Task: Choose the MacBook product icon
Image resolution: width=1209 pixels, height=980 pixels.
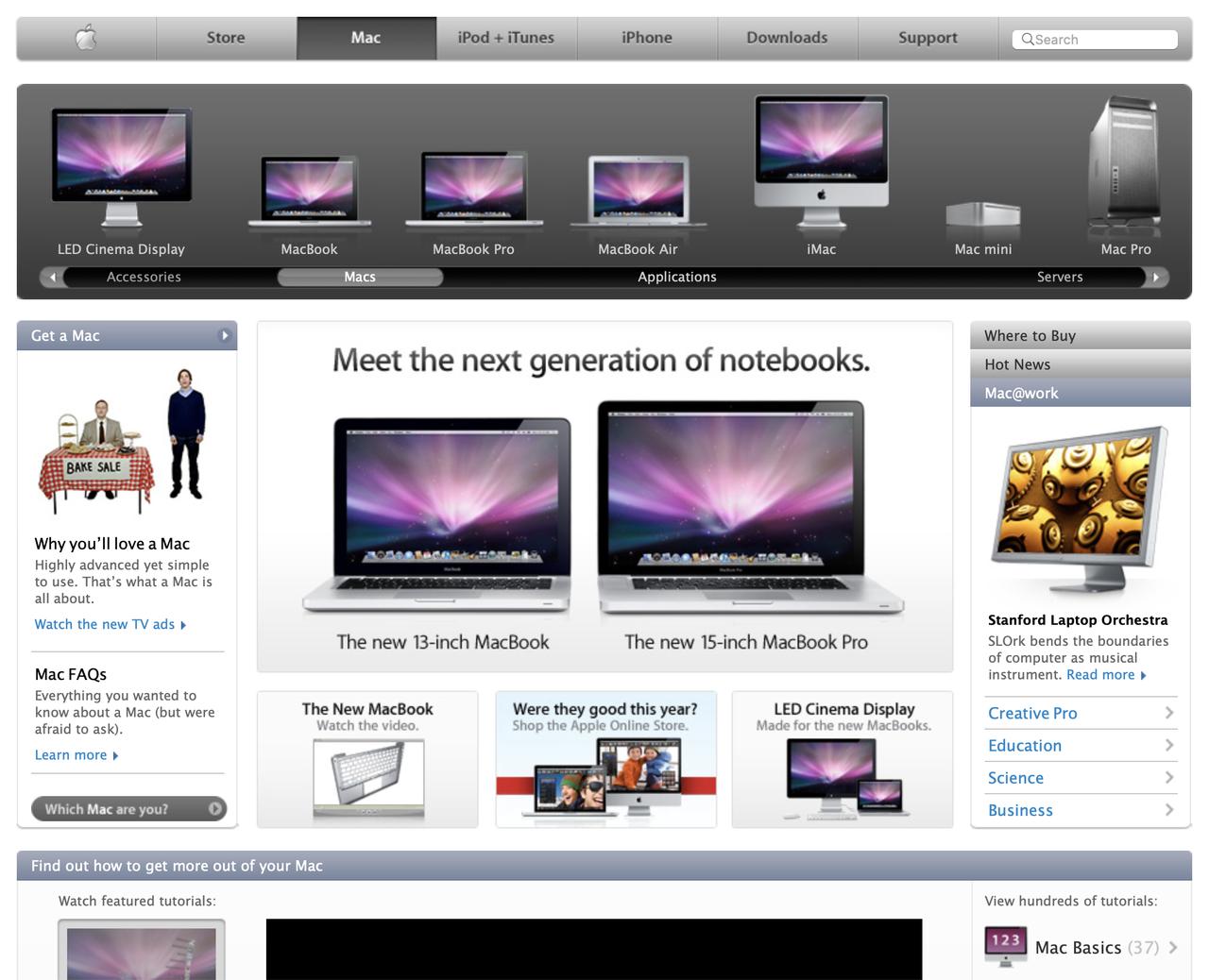Action: click(309, 193)
